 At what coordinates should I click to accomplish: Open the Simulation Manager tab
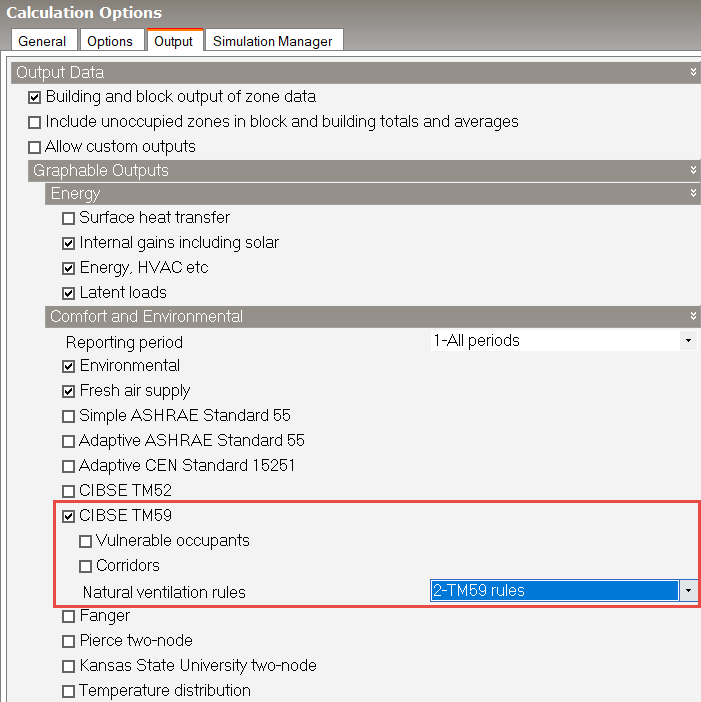coord(273,41)
